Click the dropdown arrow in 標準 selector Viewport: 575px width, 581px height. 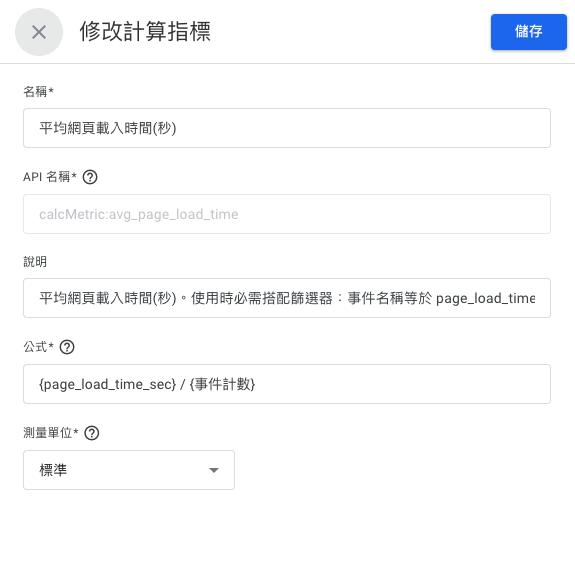[x=214, y=470]
